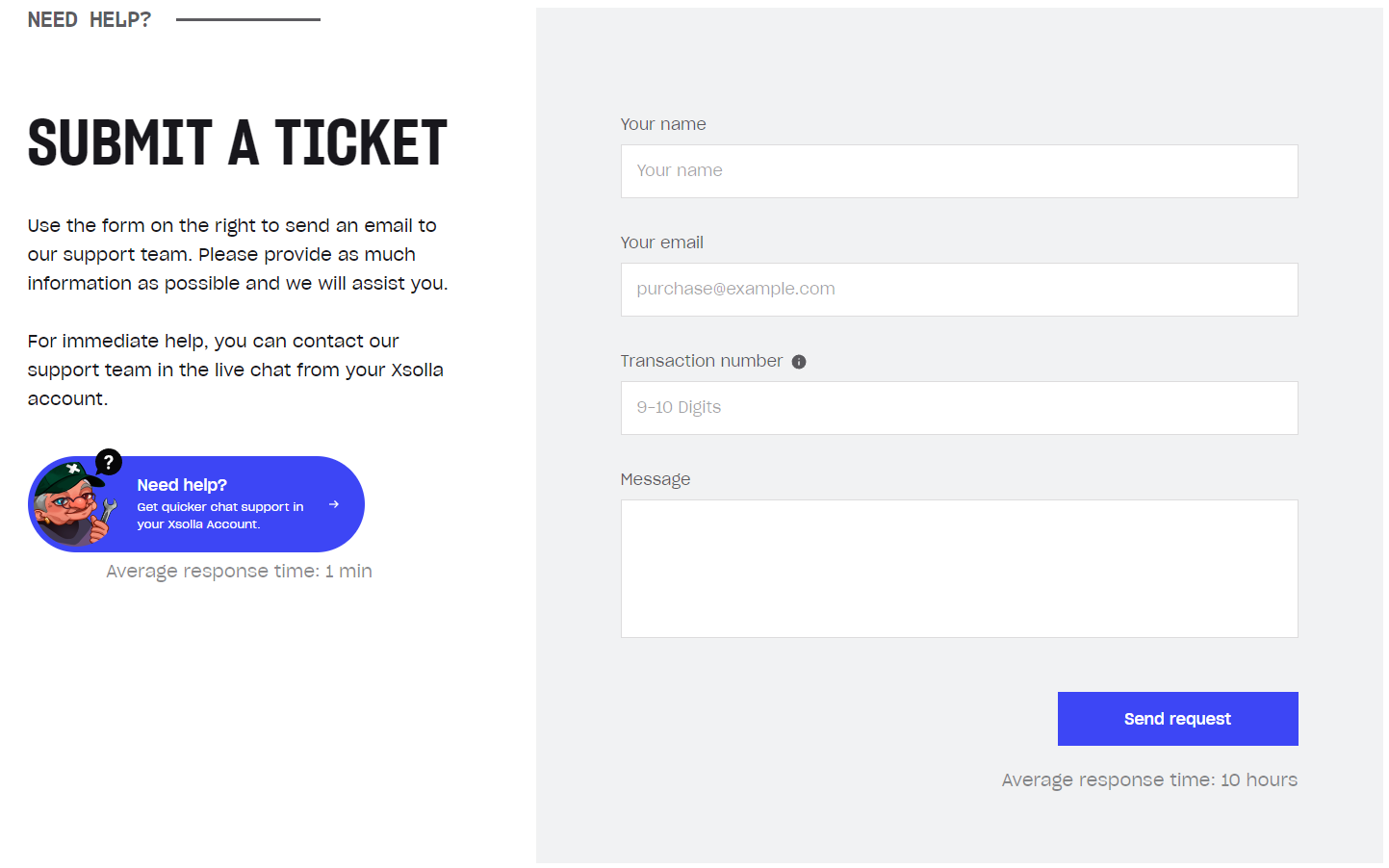Click the transaction number info icon

[798, 362]
